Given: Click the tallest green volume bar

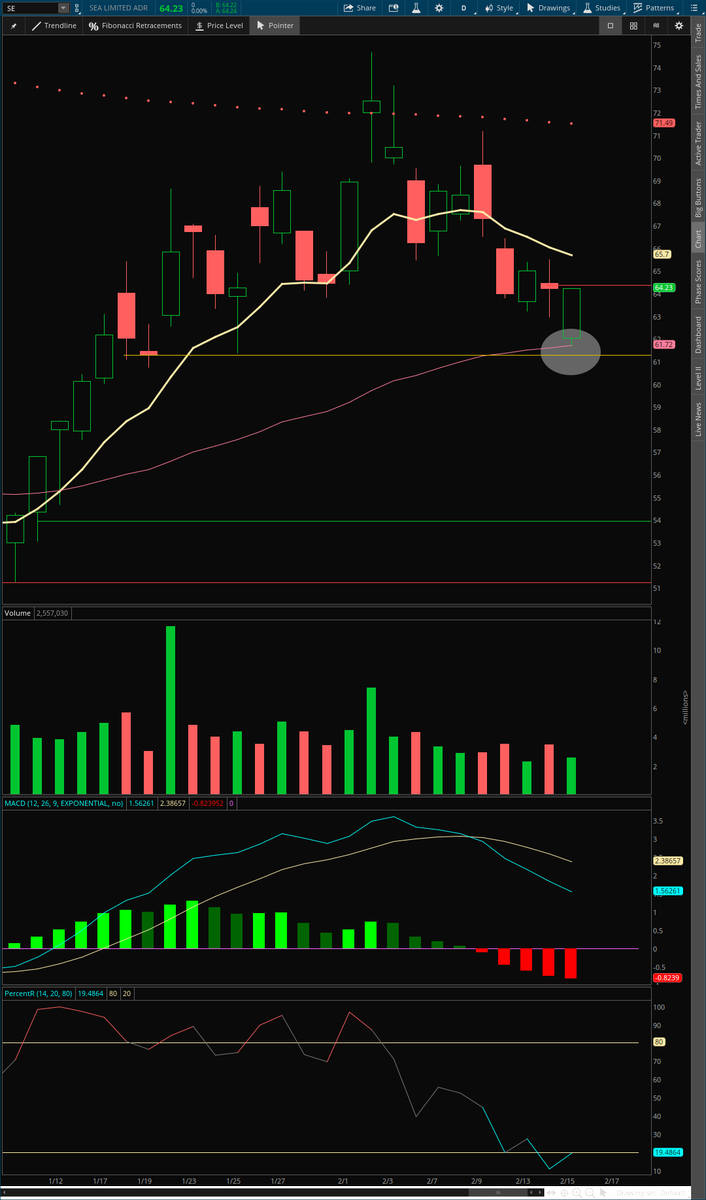Looking at the screenshot, I should tap(171, 710).
